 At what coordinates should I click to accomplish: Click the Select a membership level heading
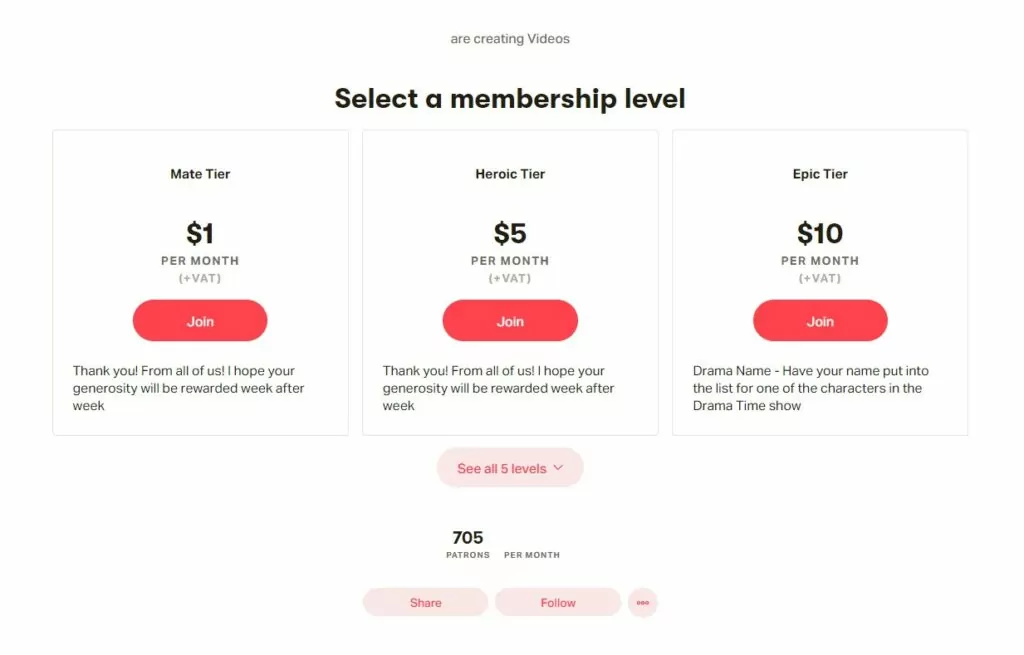[x=510, y=99]
